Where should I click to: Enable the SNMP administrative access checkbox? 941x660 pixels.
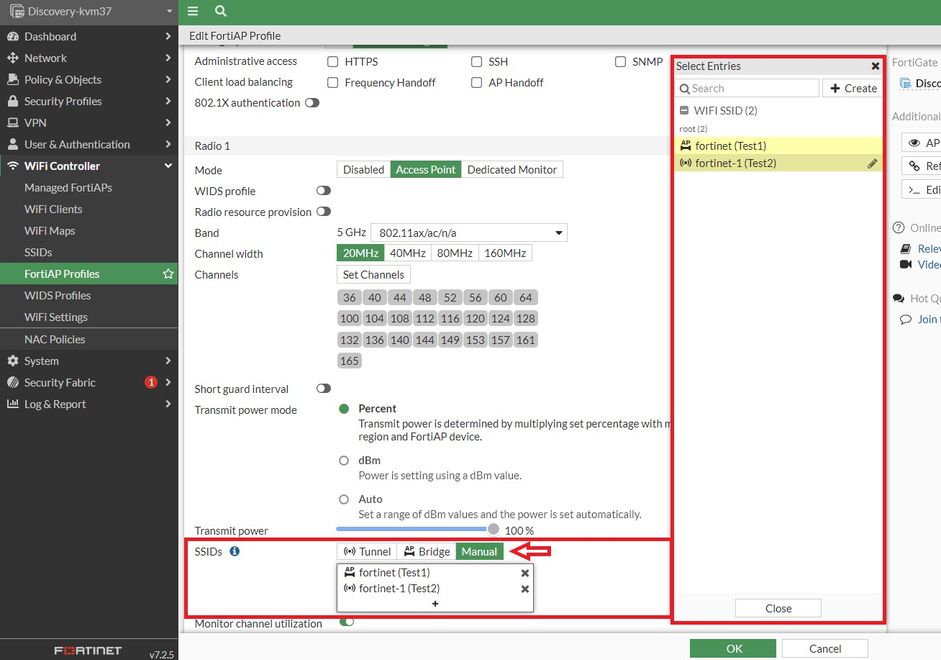[x=621, y=61]
